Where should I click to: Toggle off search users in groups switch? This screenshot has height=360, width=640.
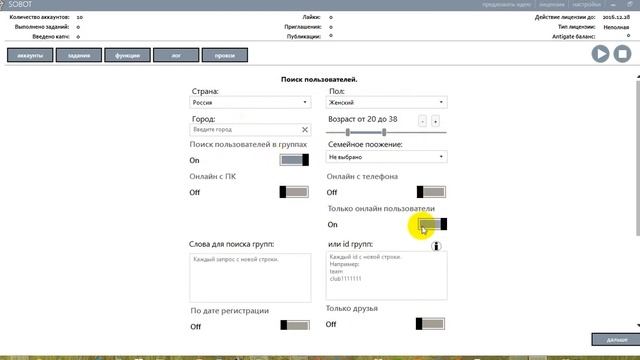294,160
